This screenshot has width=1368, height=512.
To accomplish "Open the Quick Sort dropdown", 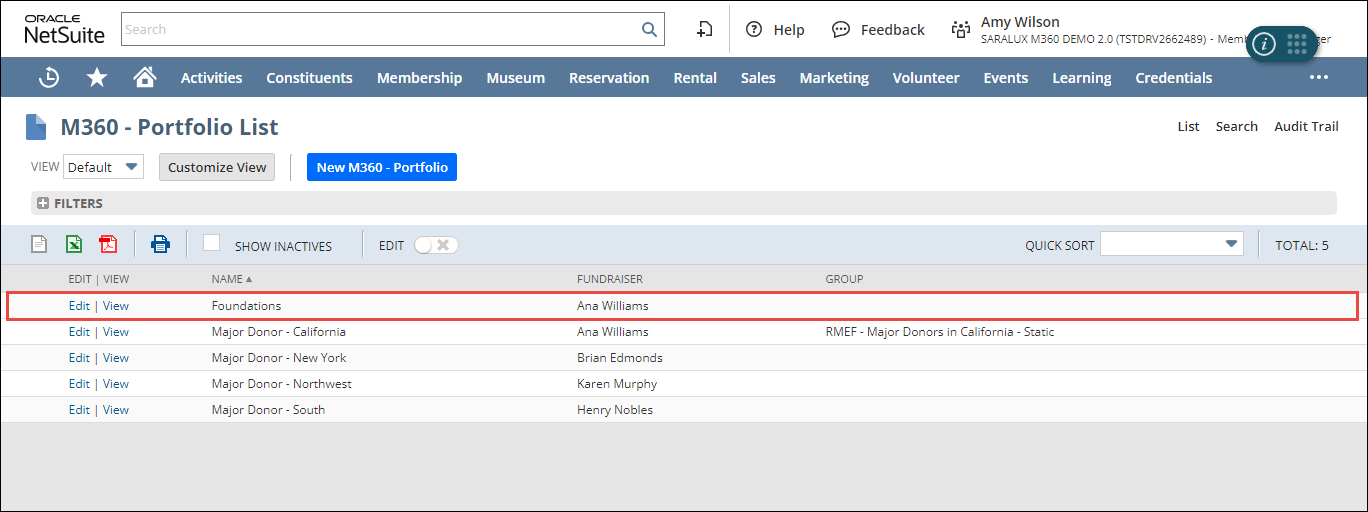I will pos(1171,244).
